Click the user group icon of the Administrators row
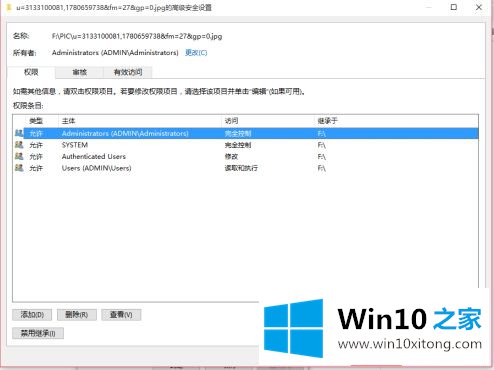The height and width of the screenshot is (370, 494). click(x=19, y=133)
